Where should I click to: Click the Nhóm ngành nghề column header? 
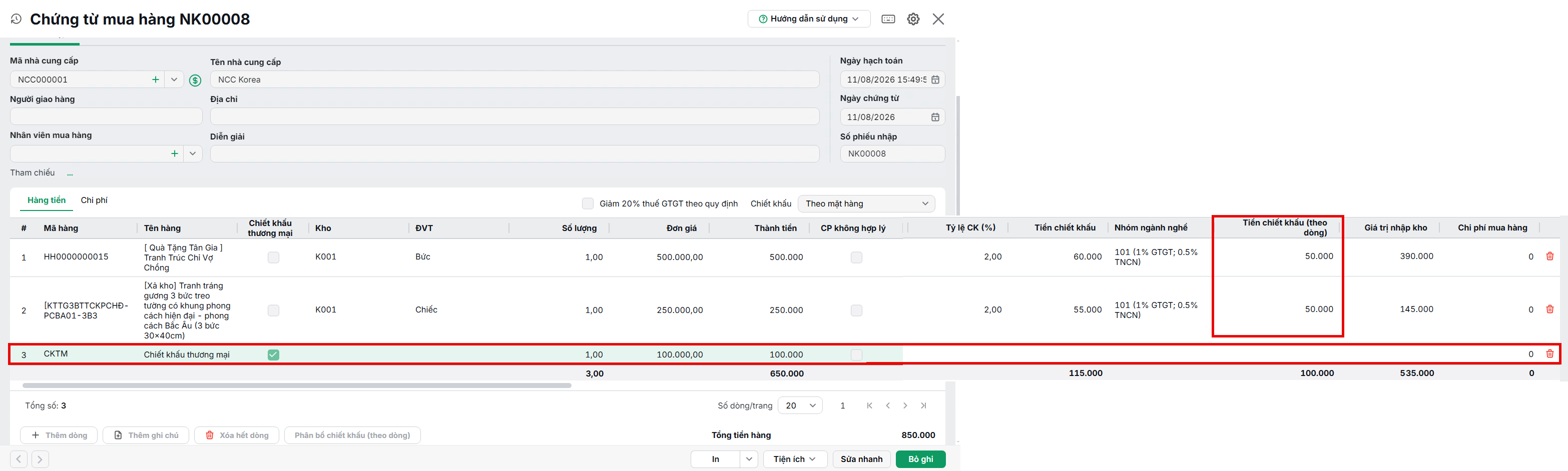click(x=1151, y=227)
